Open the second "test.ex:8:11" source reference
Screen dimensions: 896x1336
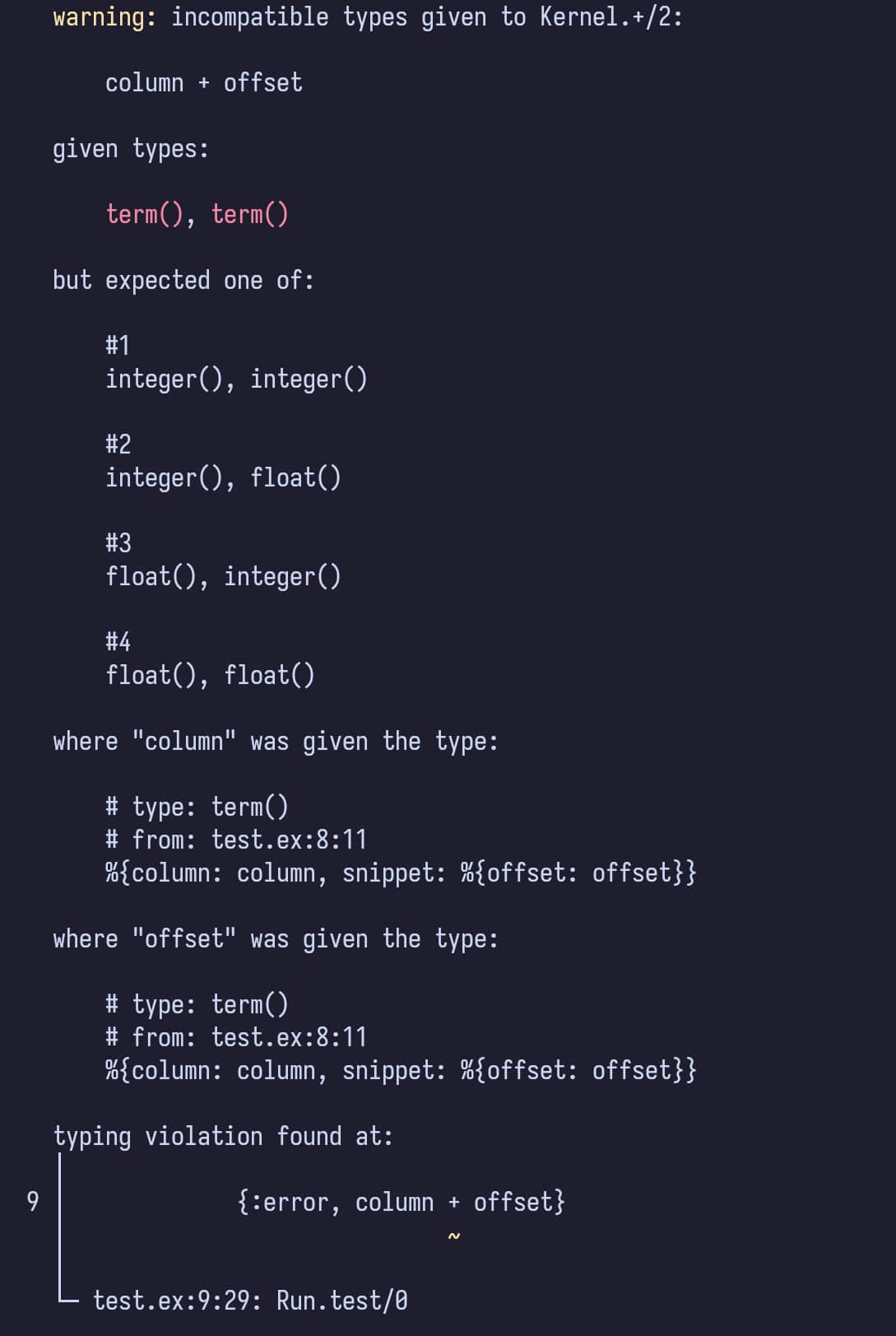(289, 1037)
